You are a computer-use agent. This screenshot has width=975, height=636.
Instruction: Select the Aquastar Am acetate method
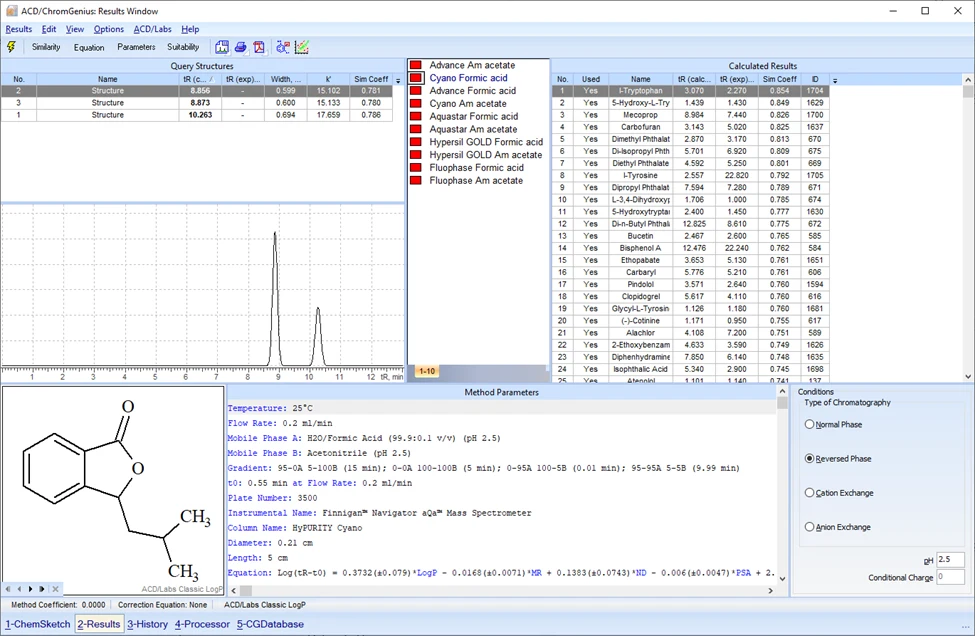click(x=473, y=129)
